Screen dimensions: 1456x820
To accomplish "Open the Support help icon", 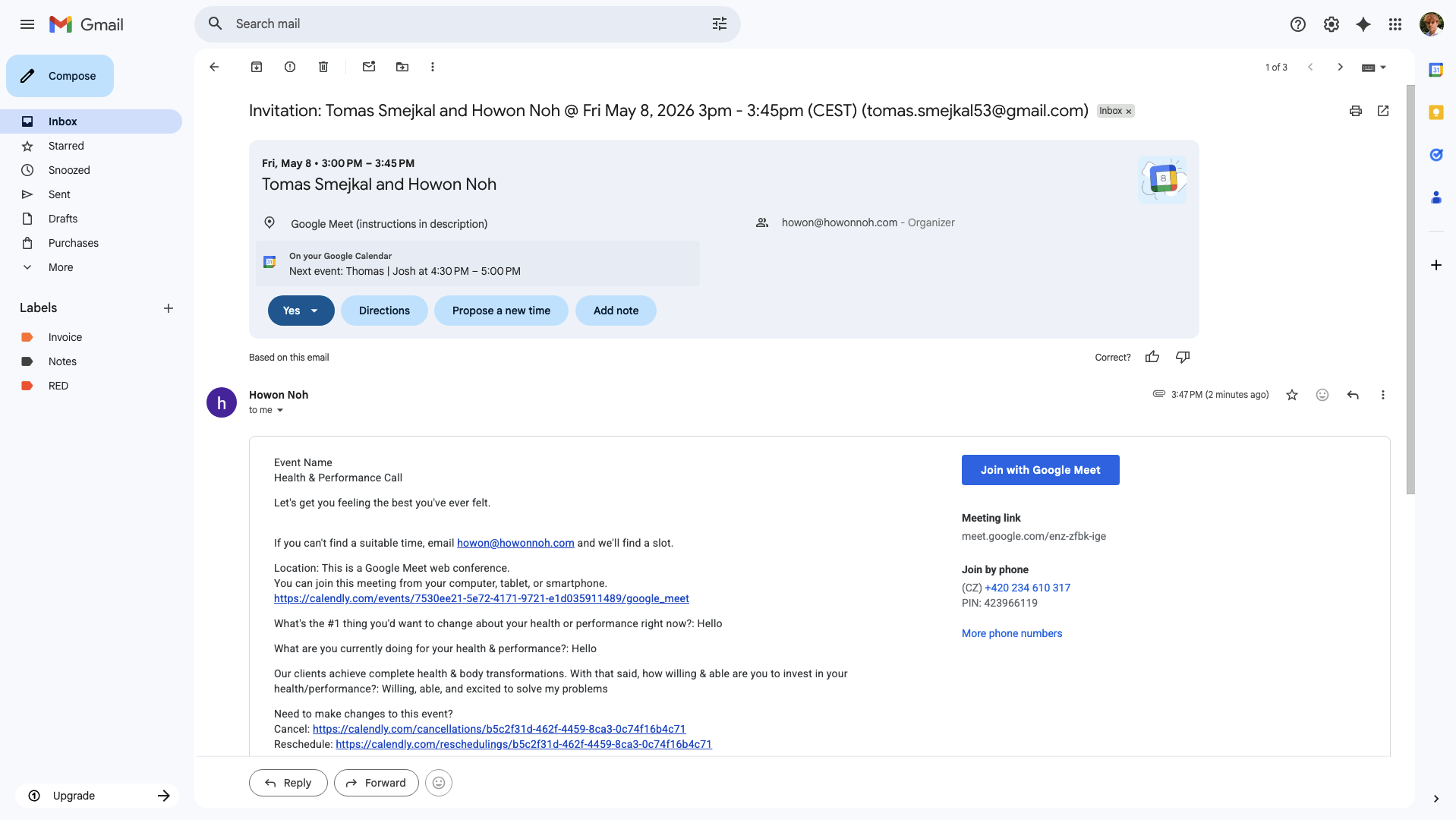I will point(1297,24).
